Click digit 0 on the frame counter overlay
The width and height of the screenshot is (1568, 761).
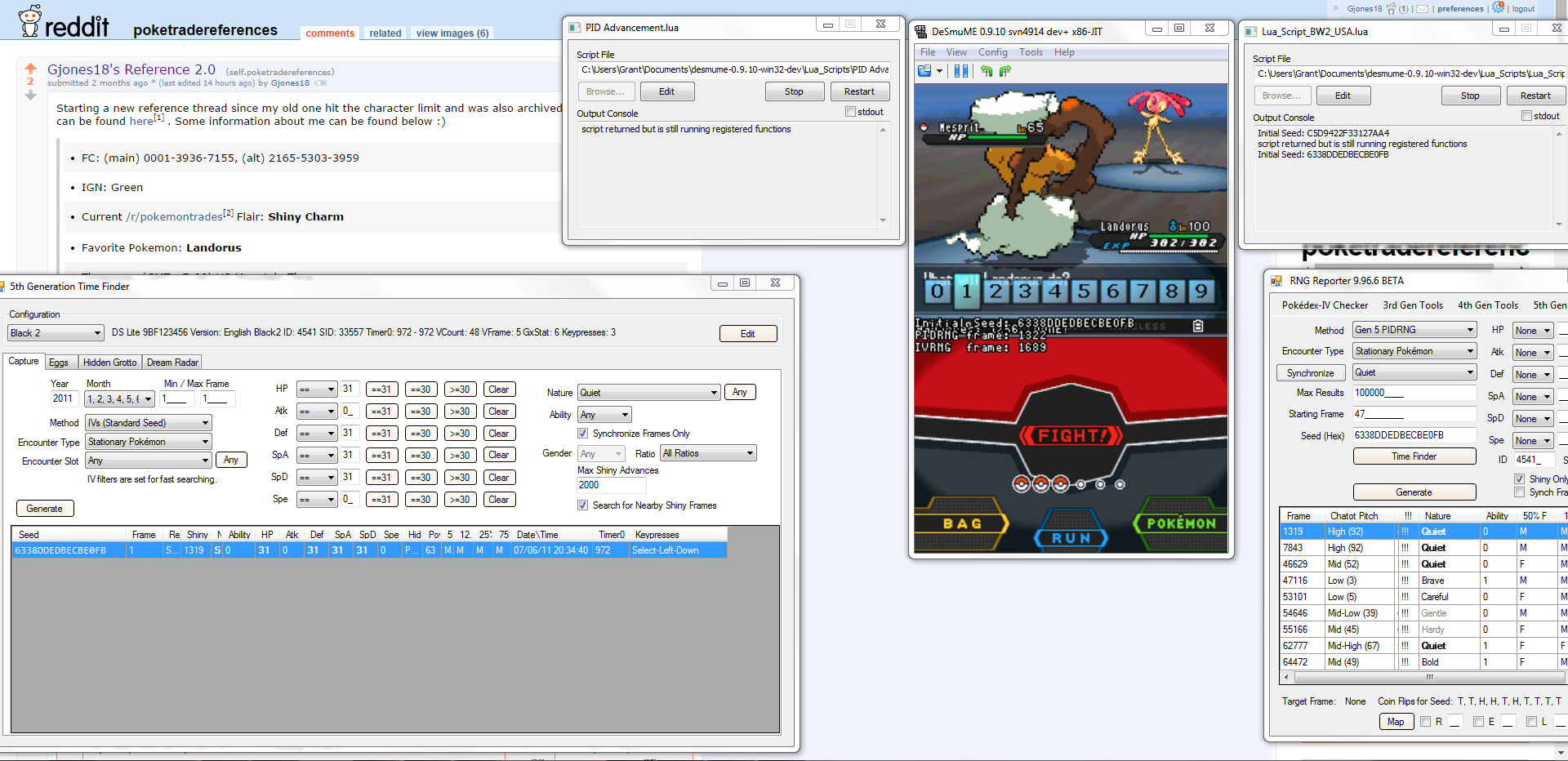click(938, 291)
